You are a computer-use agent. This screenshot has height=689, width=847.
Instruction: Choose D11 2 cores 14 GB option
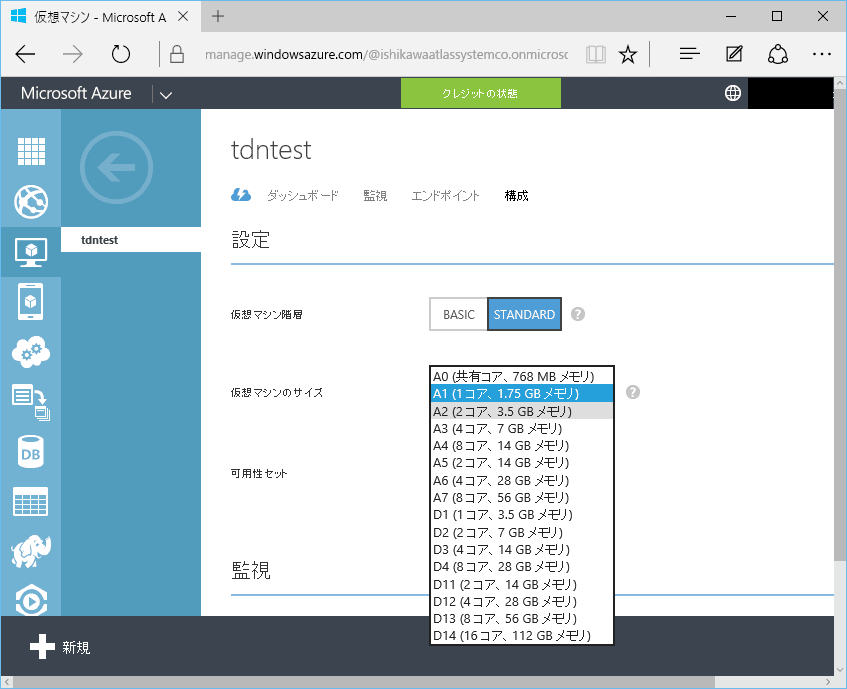(x=522, y=584)
